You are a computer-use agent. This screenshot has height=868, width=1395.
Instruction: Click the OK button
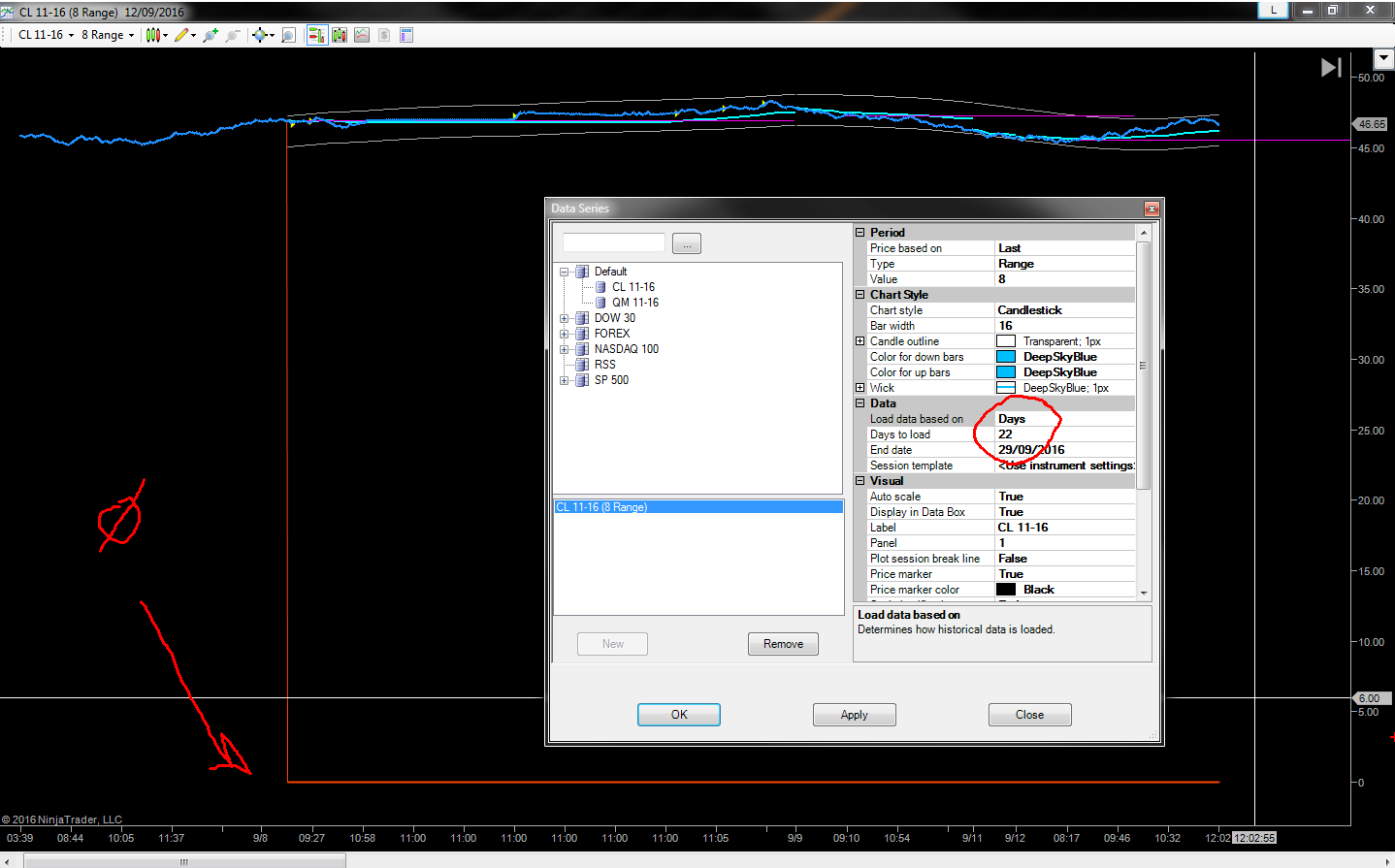pyautogui.click(x=679, y=715)
